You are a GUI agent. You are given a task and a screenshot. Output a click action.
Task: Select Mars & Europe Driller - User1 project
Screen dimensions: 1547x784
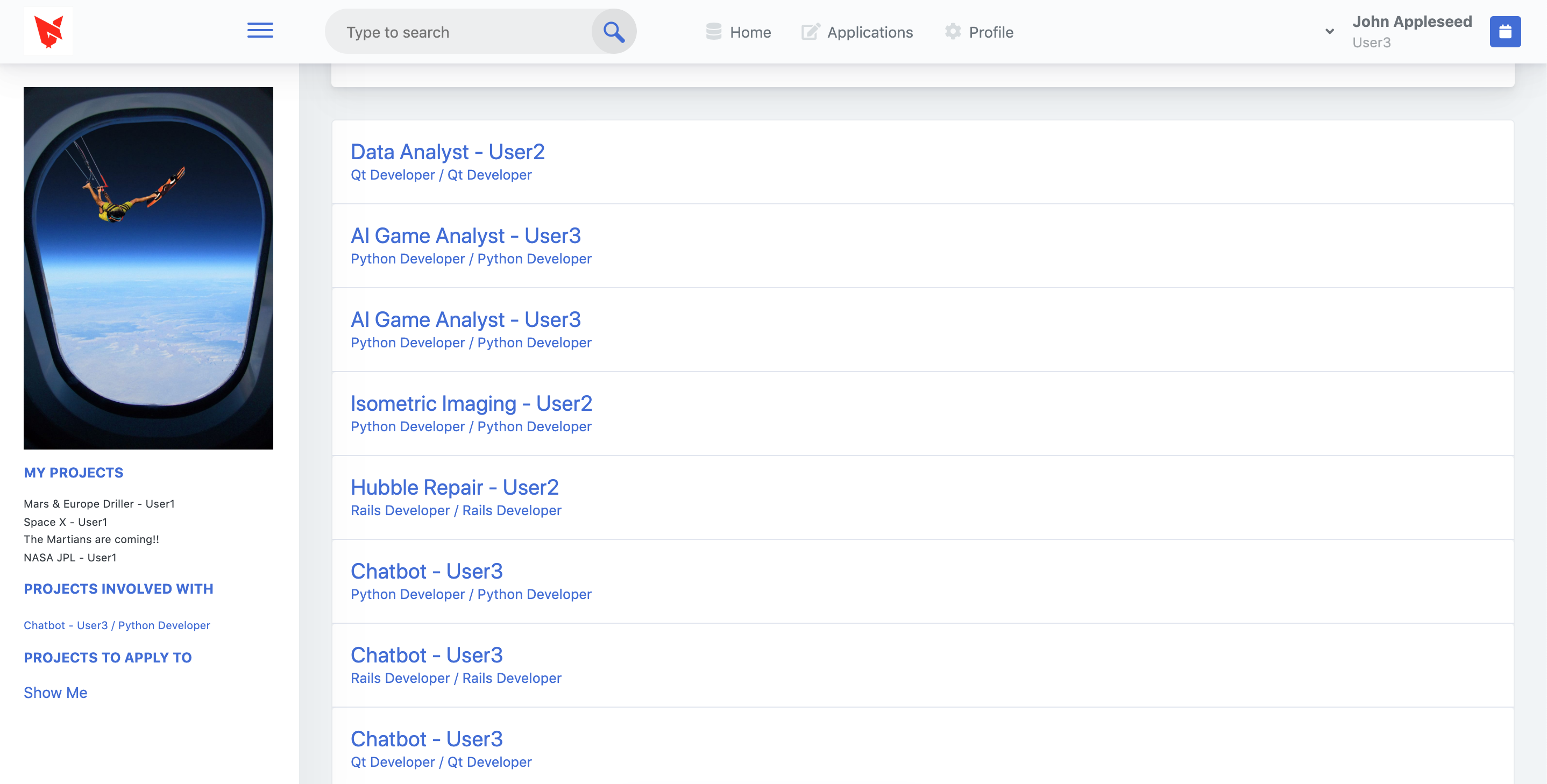pos(99,504)
